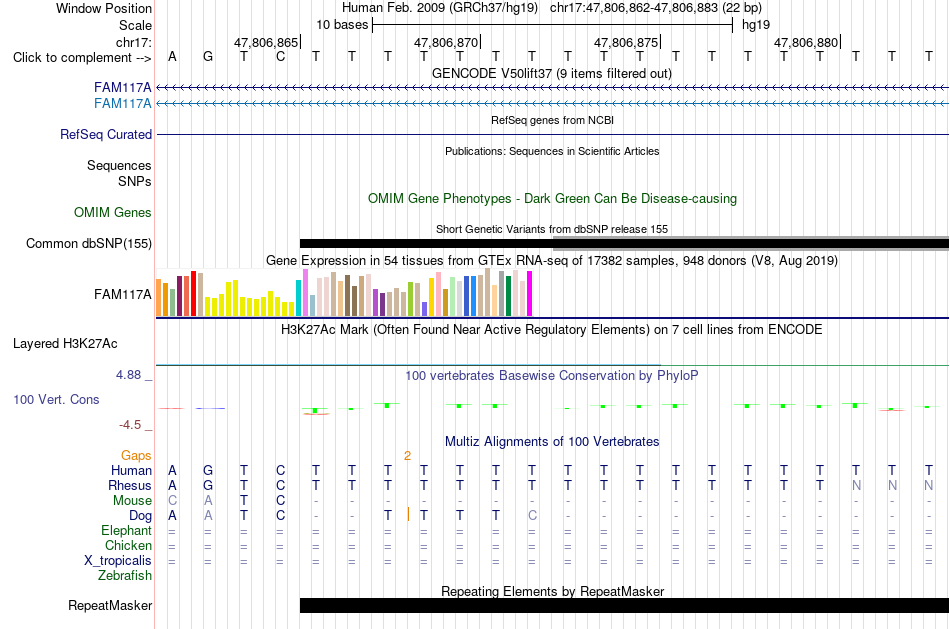The image size is (950, 629).
Task: Click the teal bar in GTEx chart
Action: coord(298,298)
